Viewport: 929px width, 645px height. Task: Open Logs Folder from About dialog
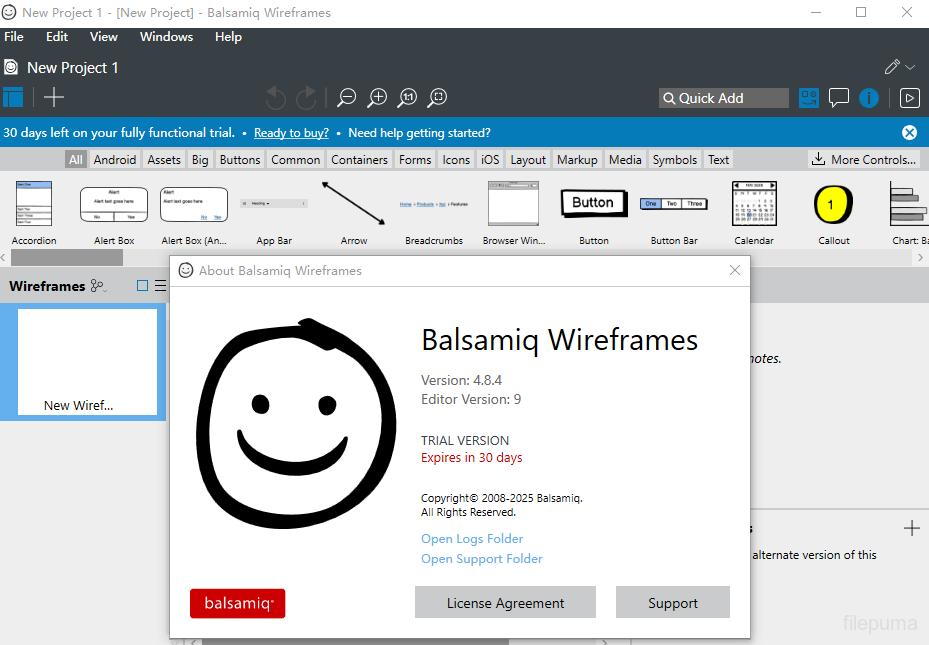pyautogui.click(x=472, y=538)
